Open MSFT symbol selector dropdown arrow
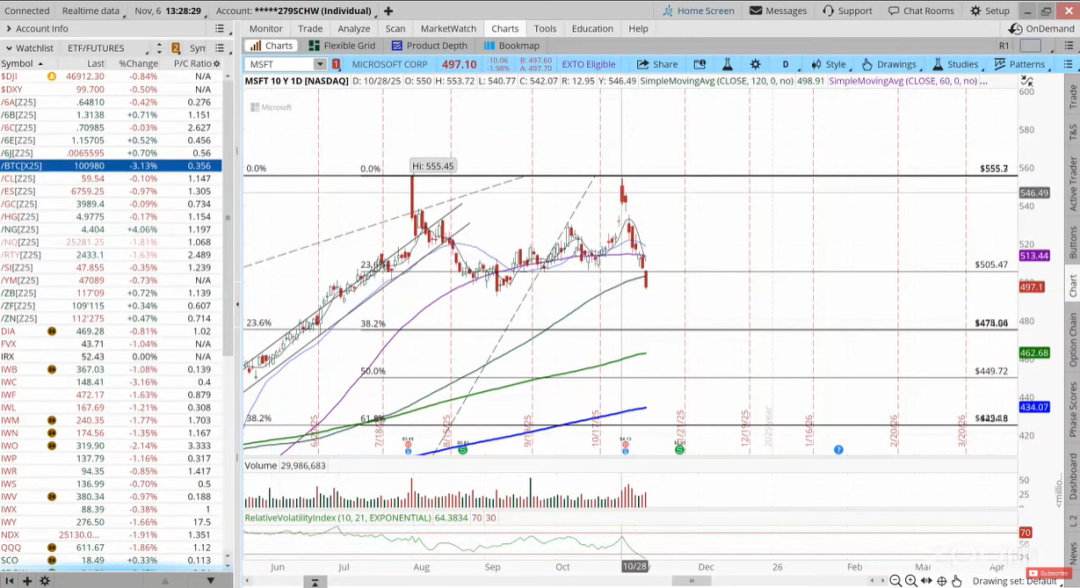This screenshot has height=588, width=1080. [320, 64]
